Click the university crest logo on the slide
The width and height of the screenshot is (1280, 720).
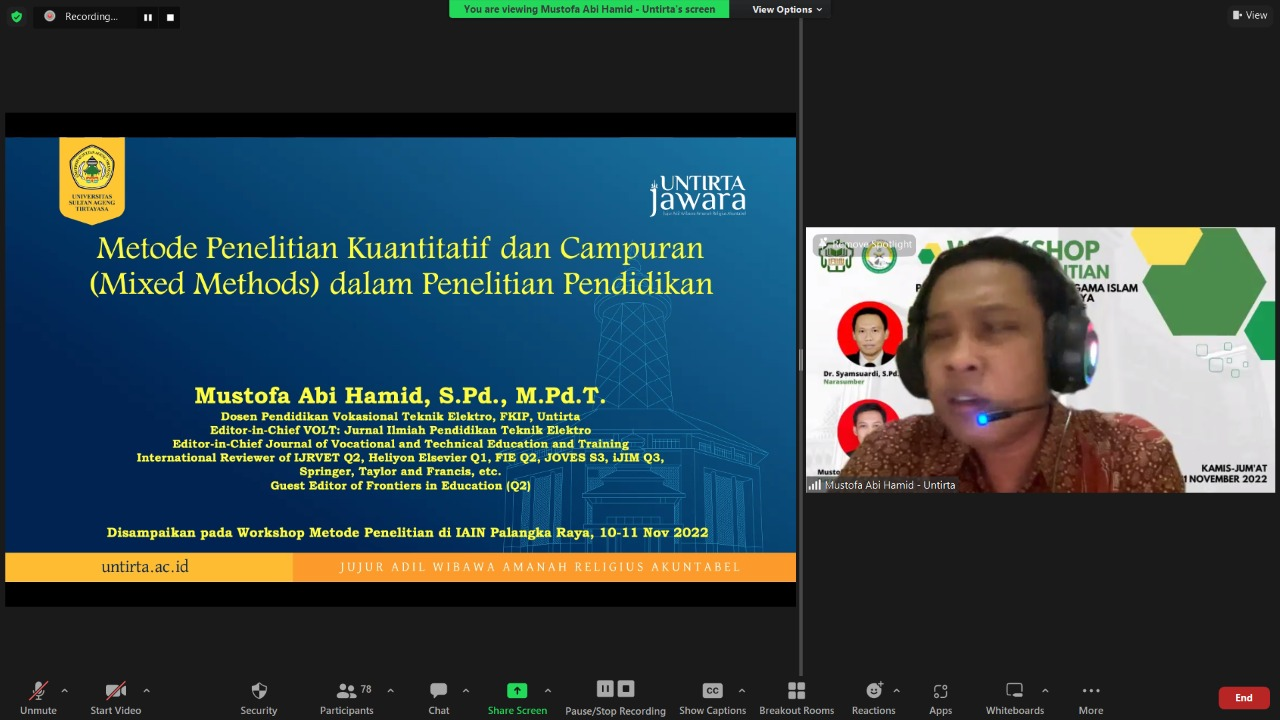point(92,180)
